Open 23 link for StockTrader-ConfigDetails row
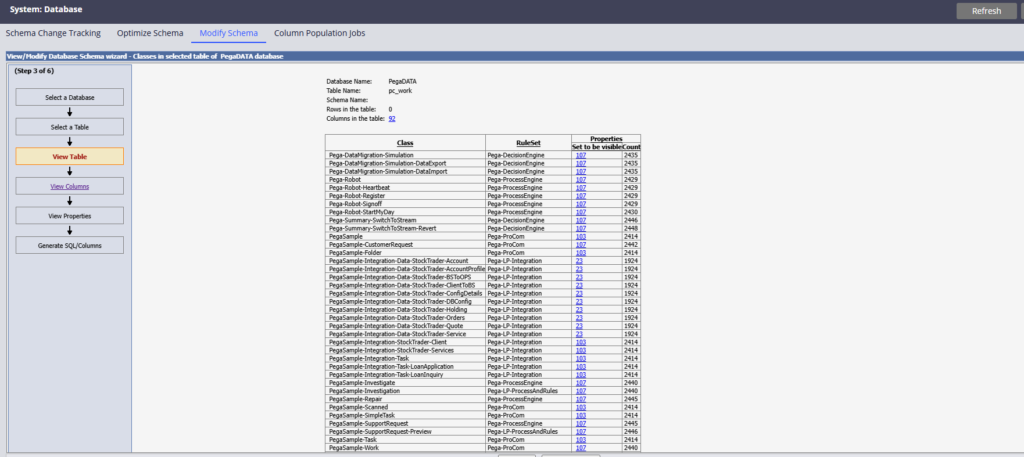The image size is (1024, 457). (x=579, y=293)
